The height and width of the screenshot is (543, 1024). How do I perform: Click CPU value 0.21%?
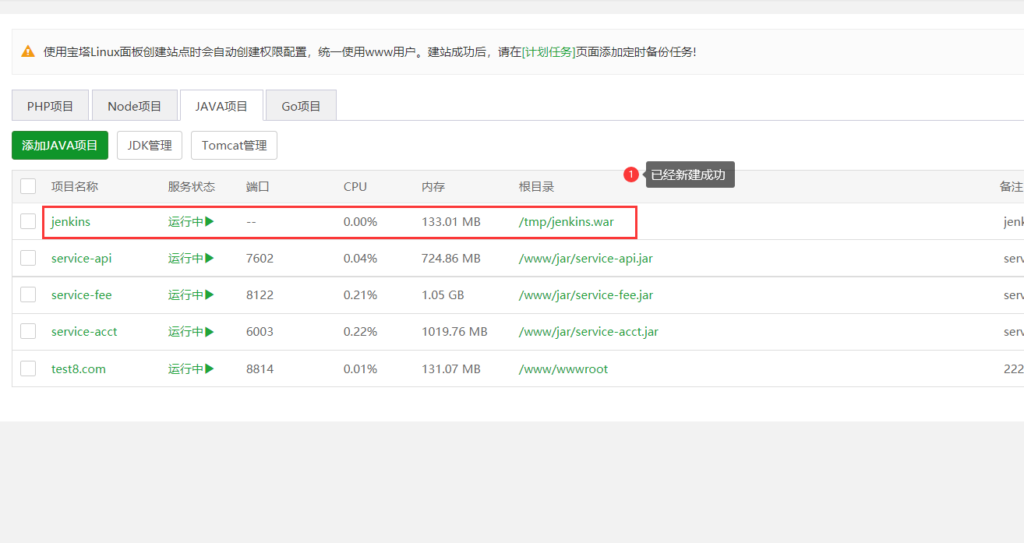(360, 295)
